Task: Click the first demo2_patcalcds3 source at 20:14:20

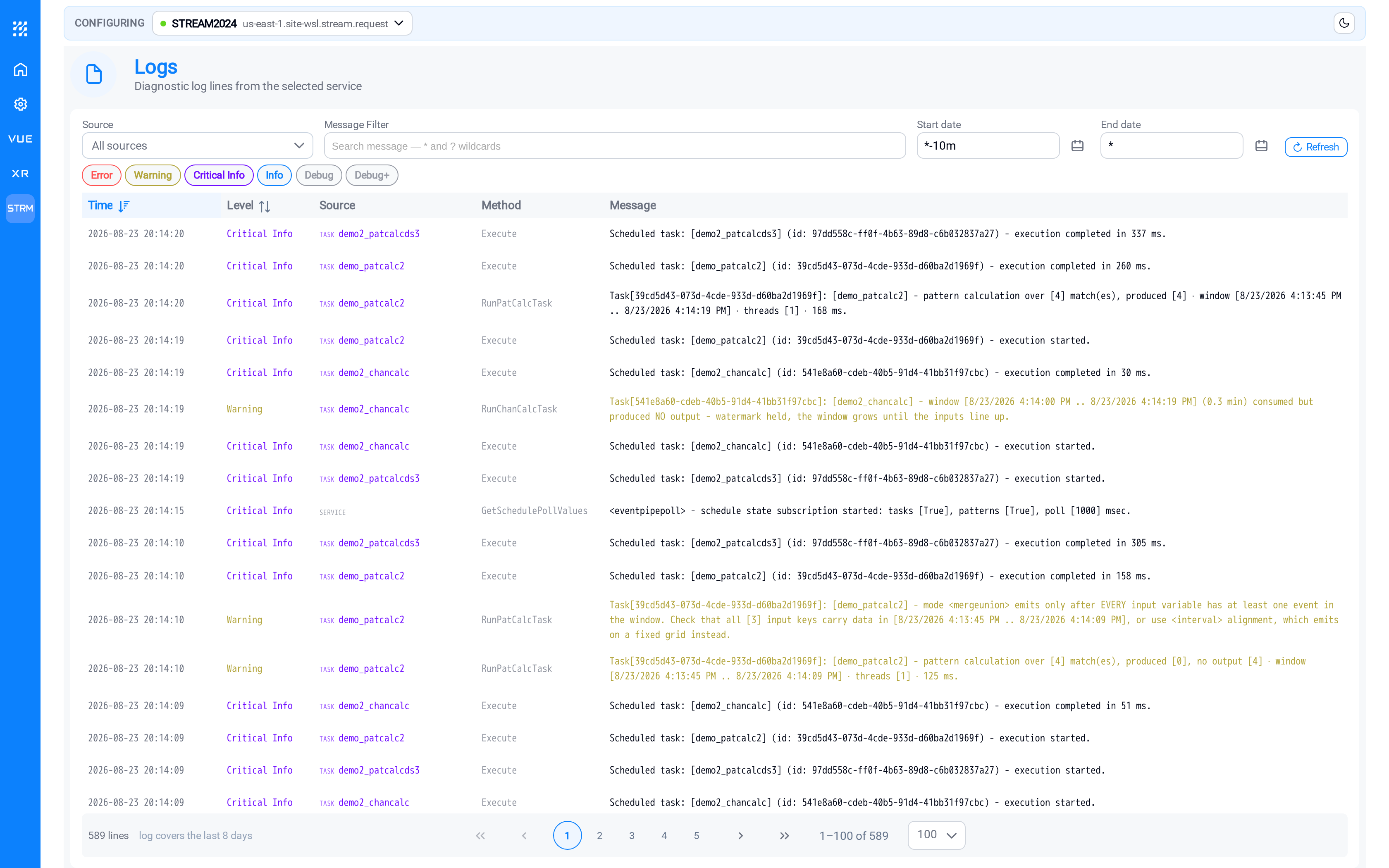Action: [x=379, y=234]
